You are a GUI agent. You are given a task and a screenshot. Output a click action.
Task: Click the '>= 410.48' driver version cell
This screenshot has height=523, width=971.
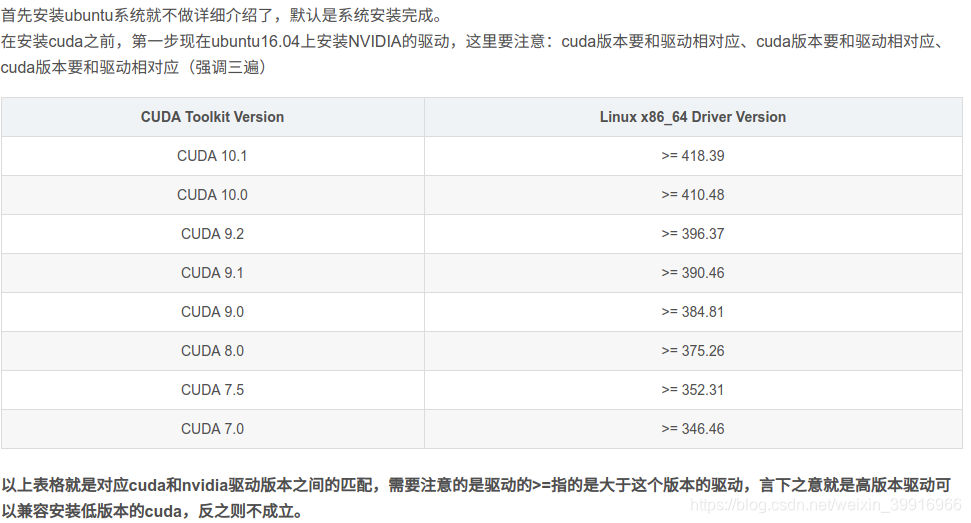693,195
